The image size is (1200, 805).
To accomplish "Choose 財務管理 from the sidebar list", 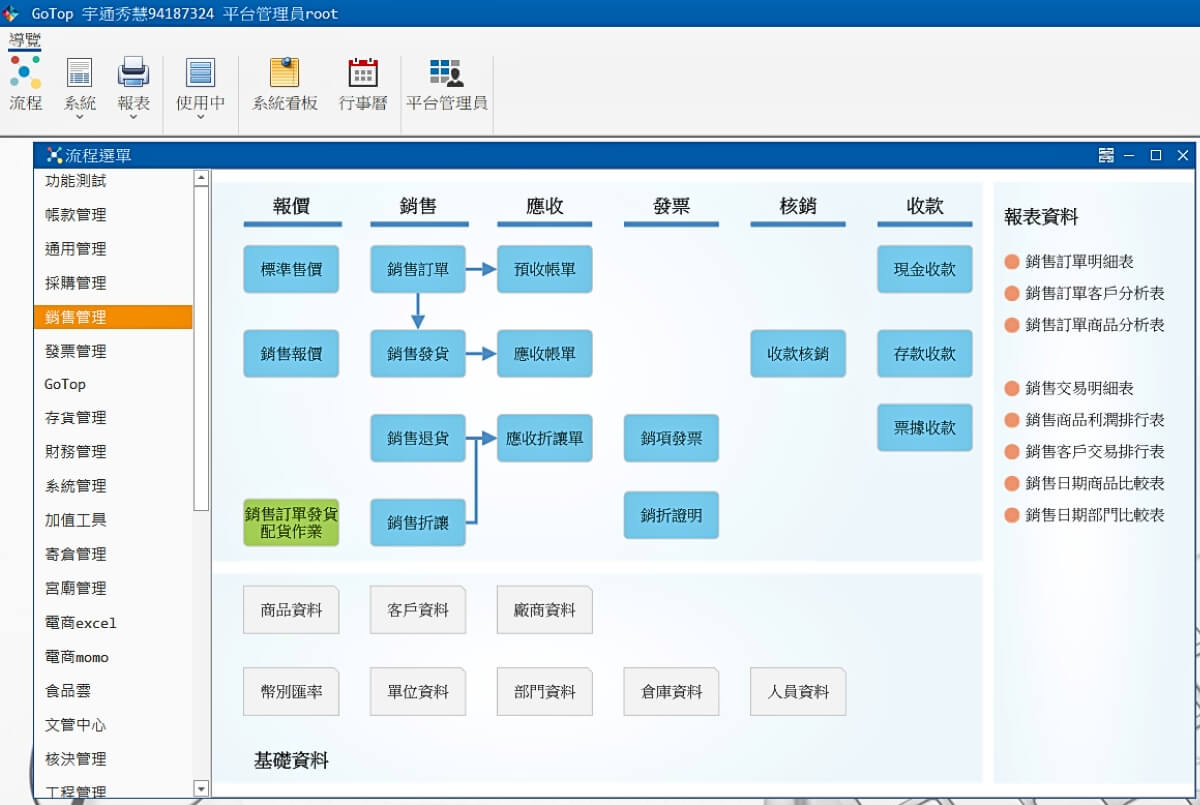I will coord(76,452).
